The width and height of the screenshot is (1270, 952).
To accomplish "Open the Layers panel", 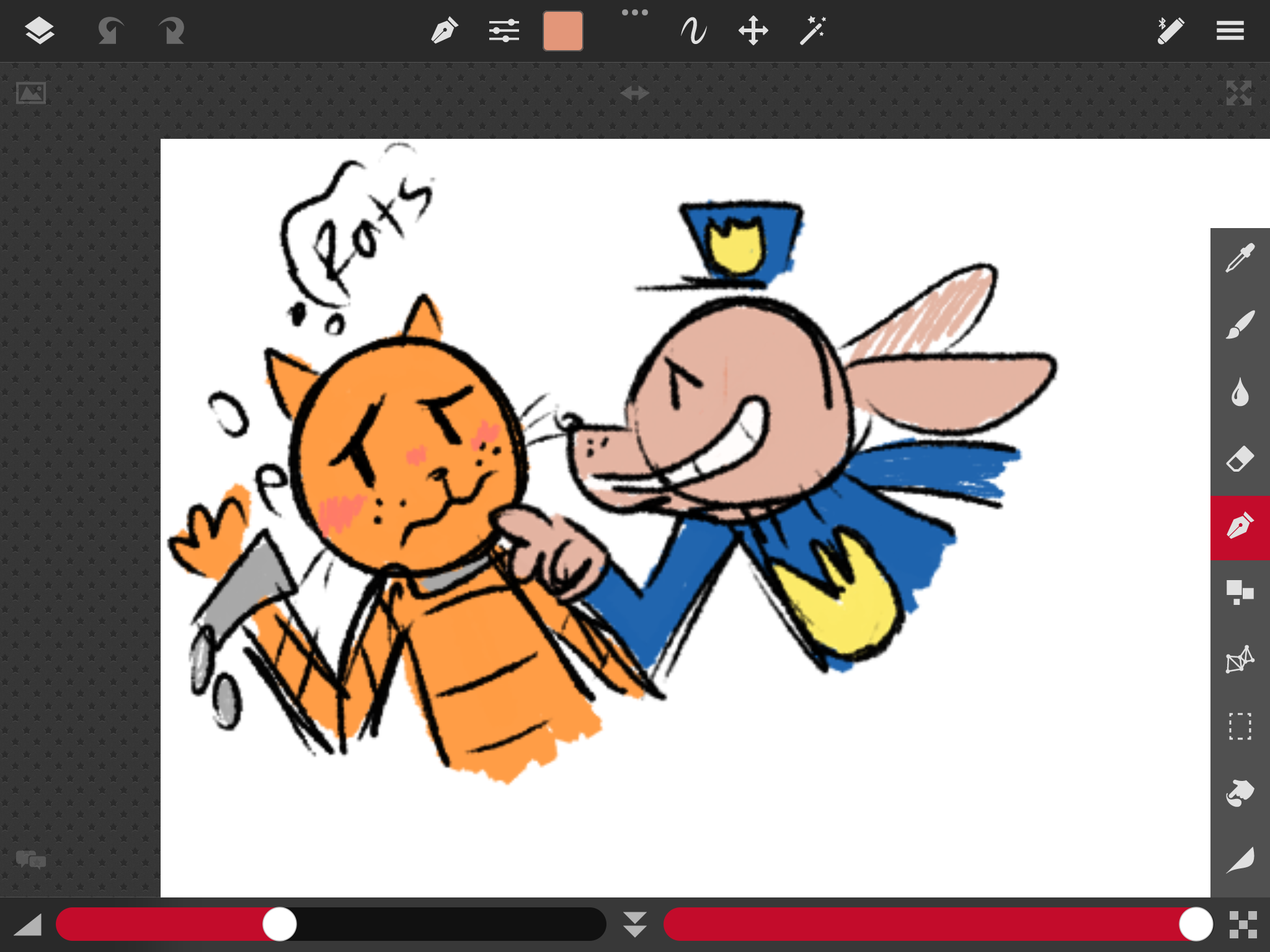I will 40,31.
